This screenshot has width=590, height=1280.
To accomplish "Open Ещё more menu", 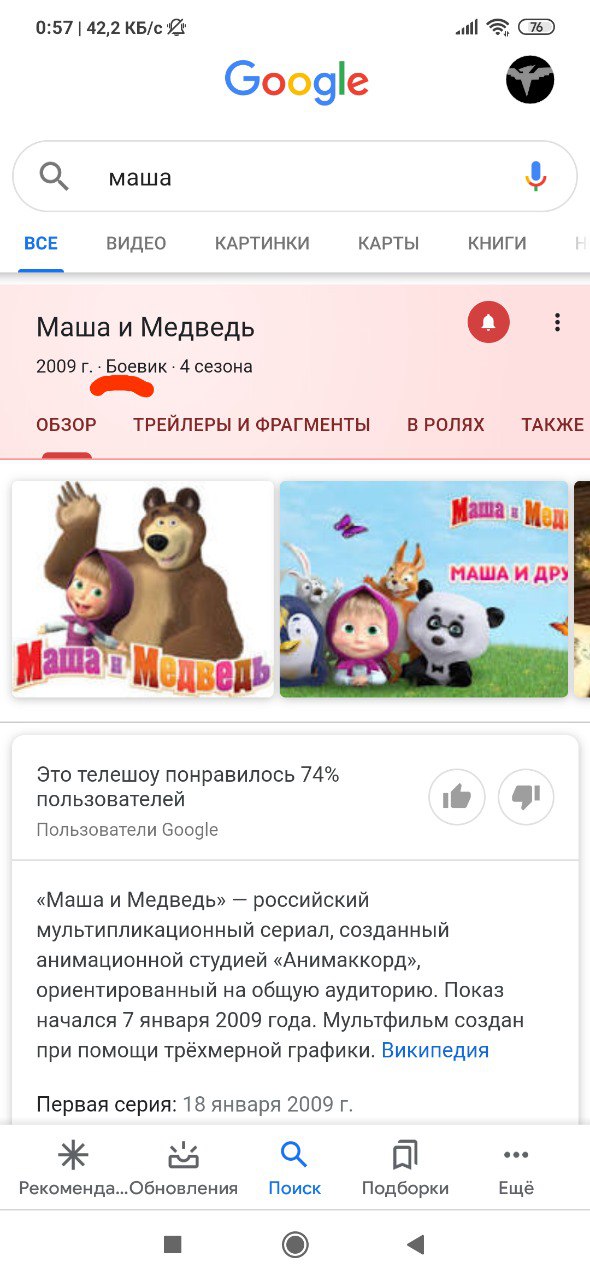I will 516,1169.
